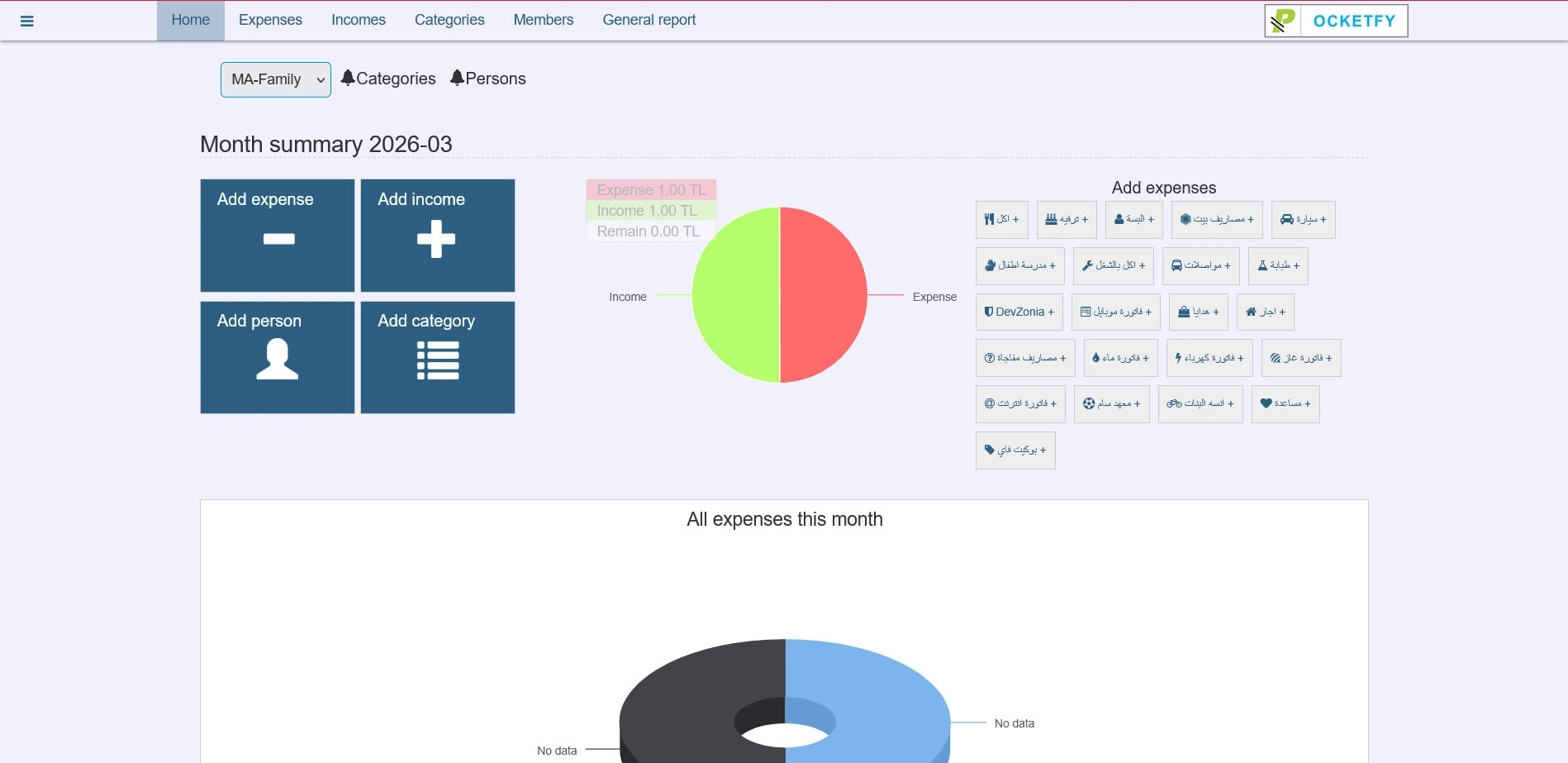Go to General report tab
This screenshot has height=763, width=1568.
click(649, 20)
